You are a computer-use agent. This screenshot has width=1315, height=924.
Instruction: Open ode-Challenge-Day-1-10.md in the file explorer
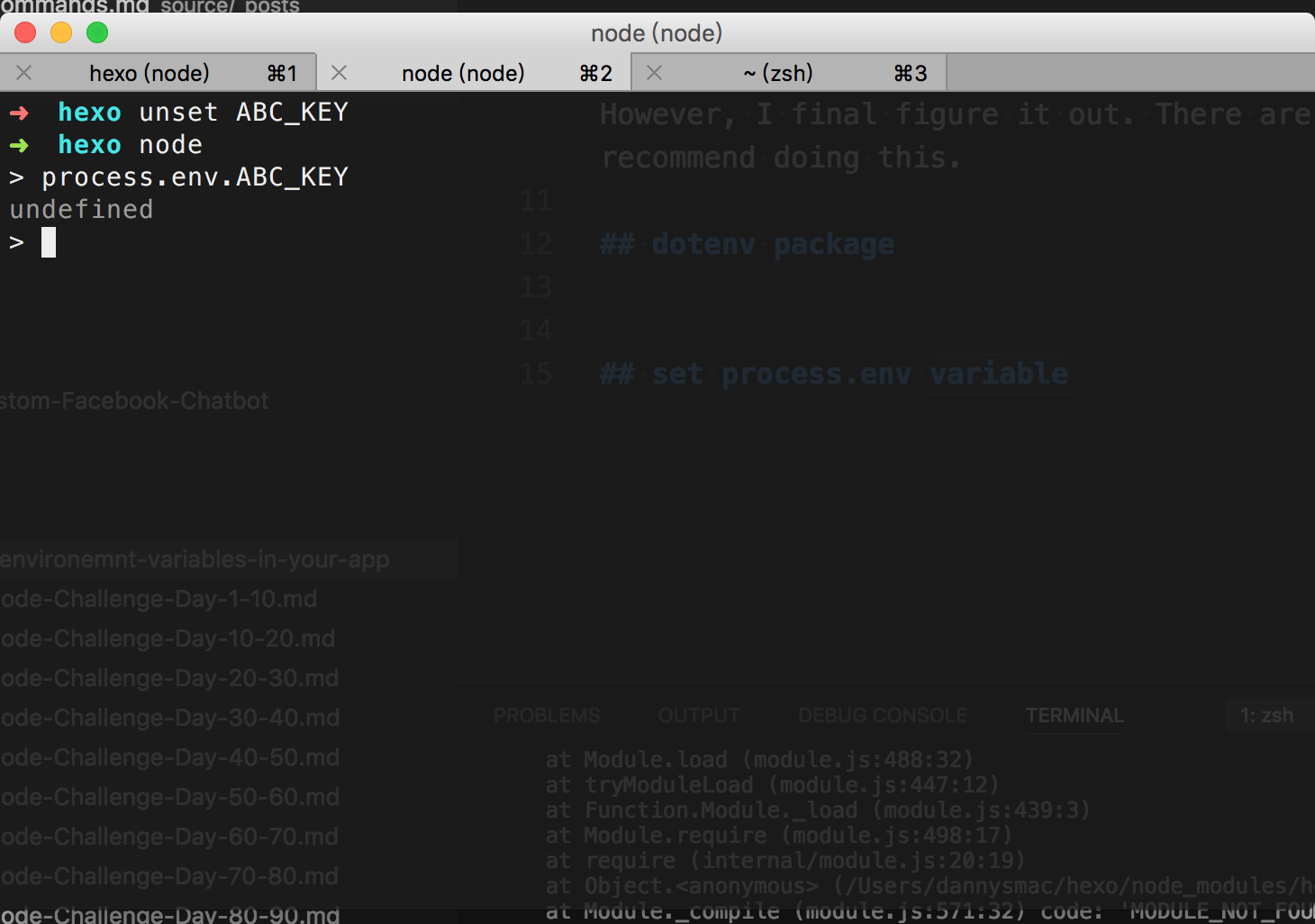click(159, 599)
